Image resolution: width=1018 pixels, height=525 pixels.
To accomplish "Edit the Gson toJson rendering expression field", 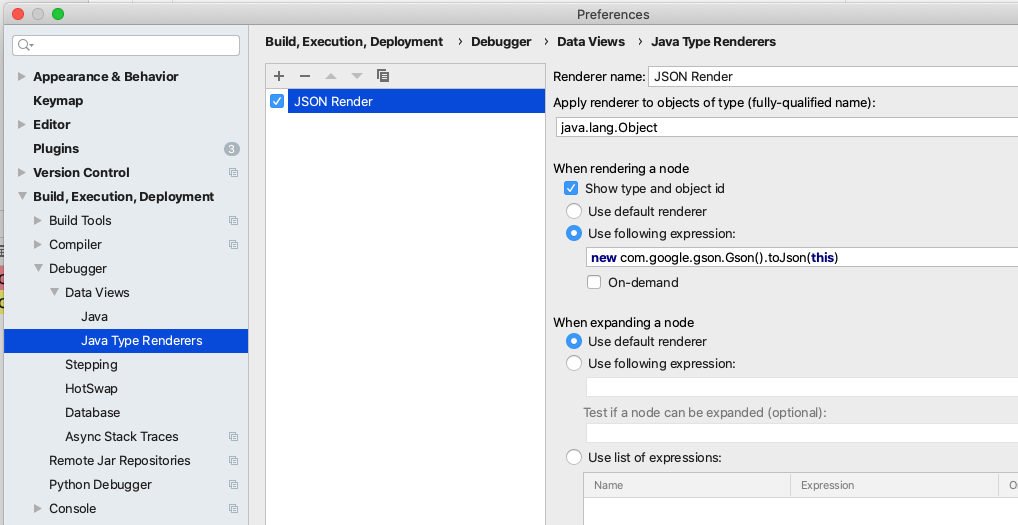I will [x=802, y=258].
